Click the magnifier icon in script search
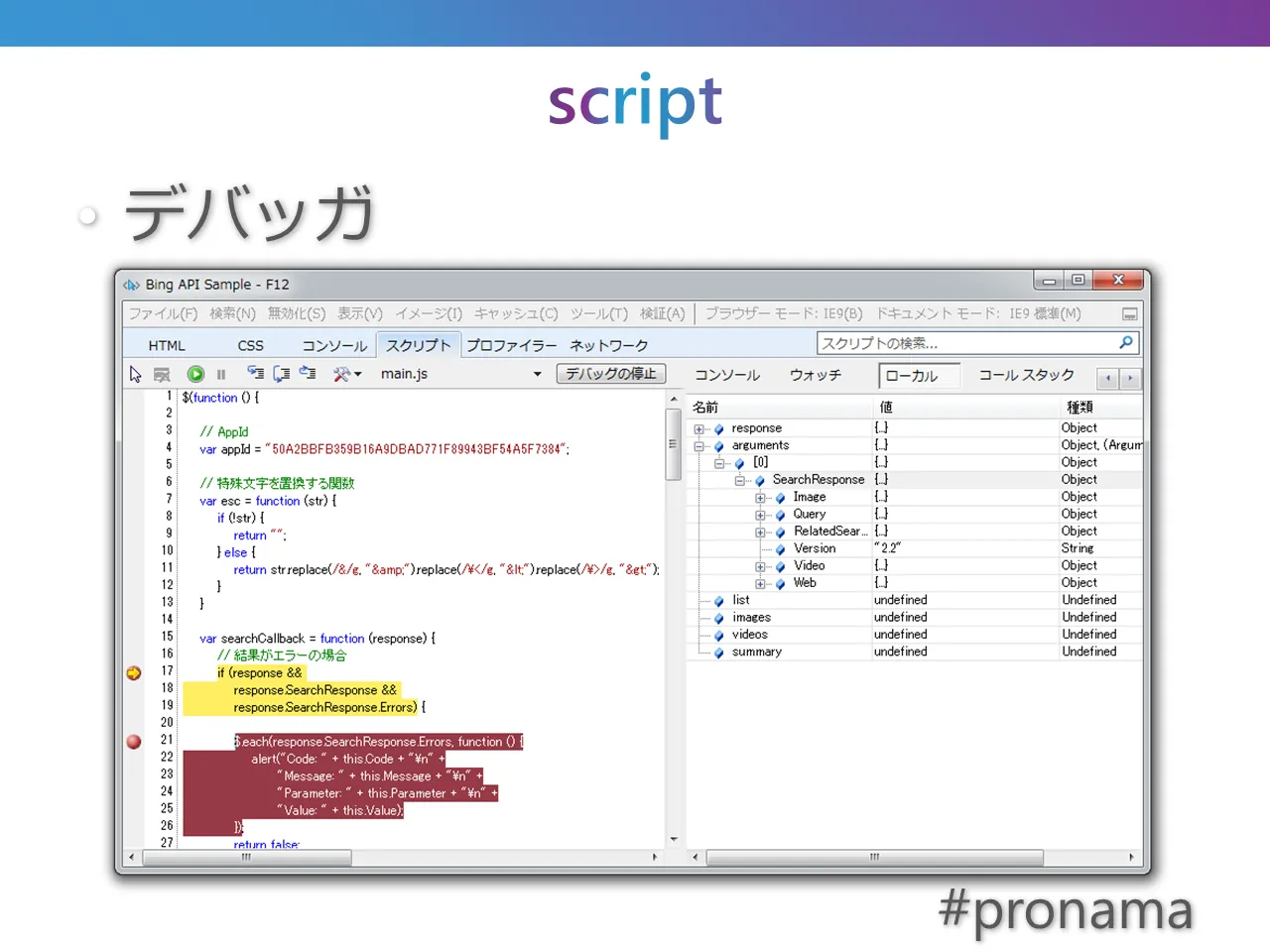 tap(1125, 343)
